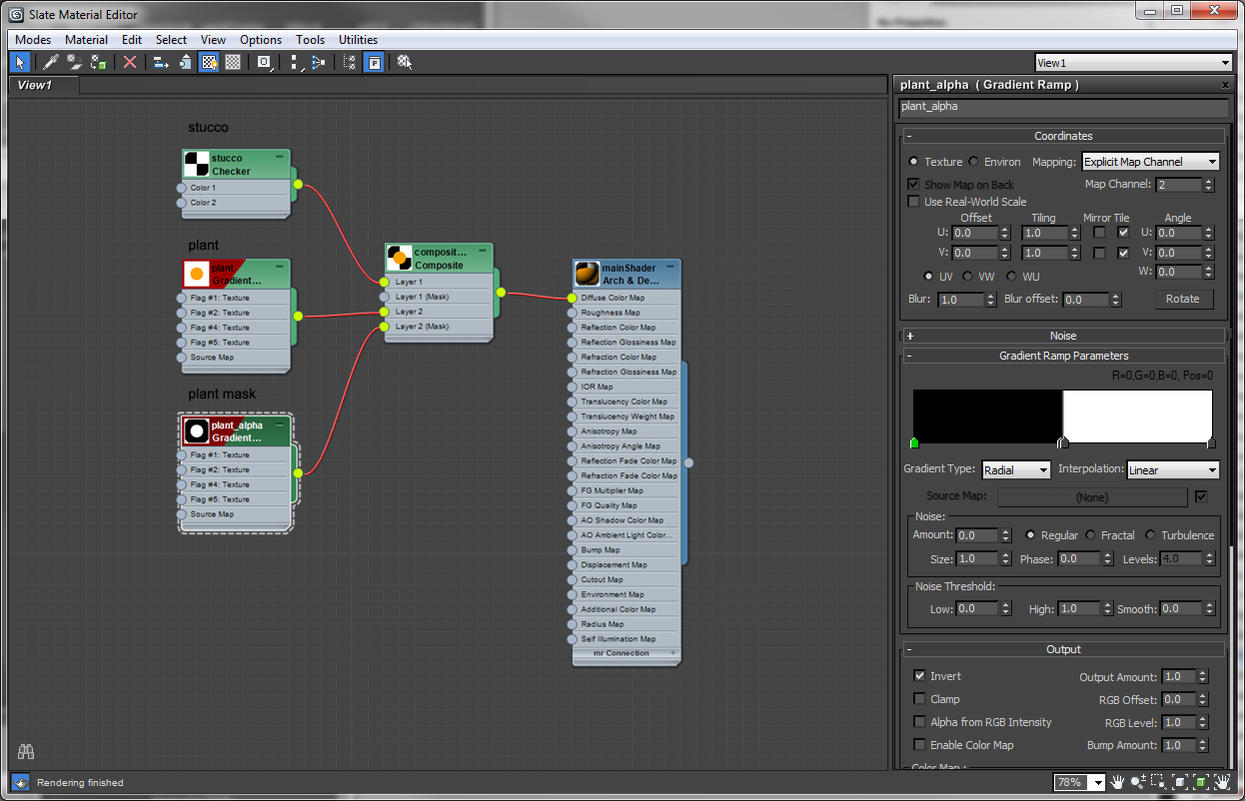Select the green start gradient flag
Image resolution: width=1245 pixels, height=801 pixels.
pyautogui.click(x=914, y=442)
